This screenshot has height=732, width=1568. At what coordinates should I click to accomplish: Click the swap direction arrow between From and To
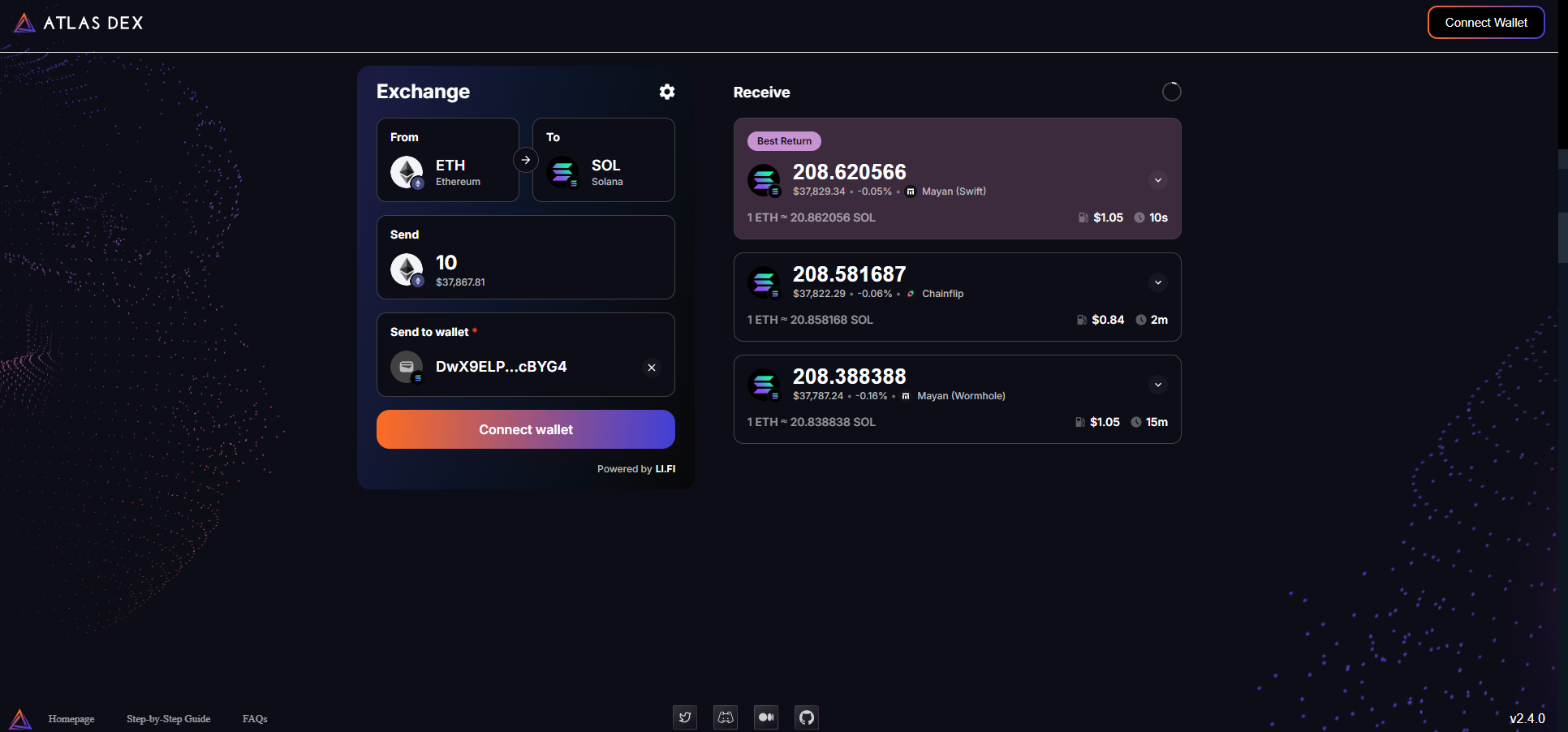[x=526, y=159]
